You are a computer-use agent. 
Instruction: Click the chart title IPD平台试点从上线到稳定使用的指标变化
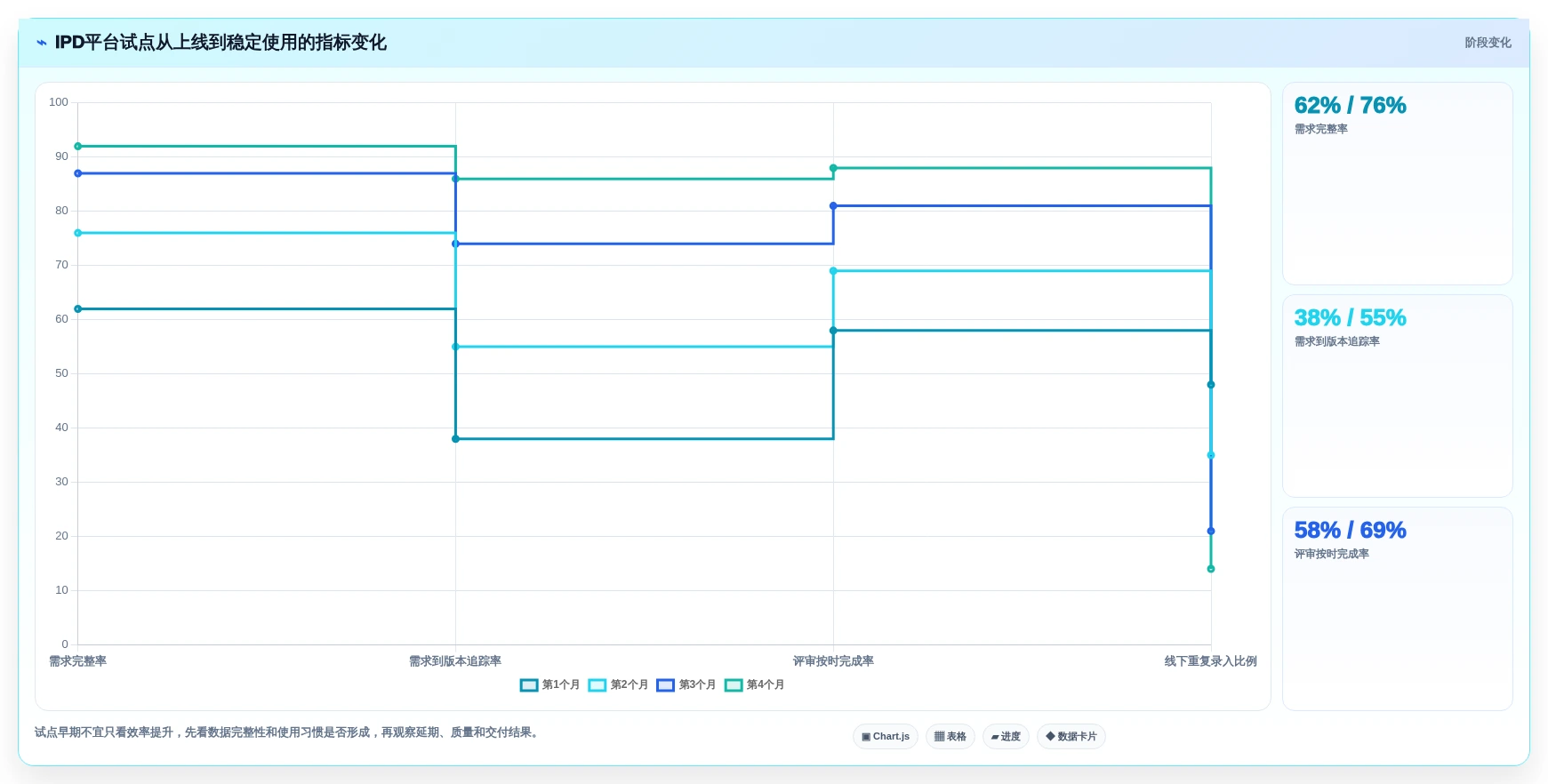[221, 43]
